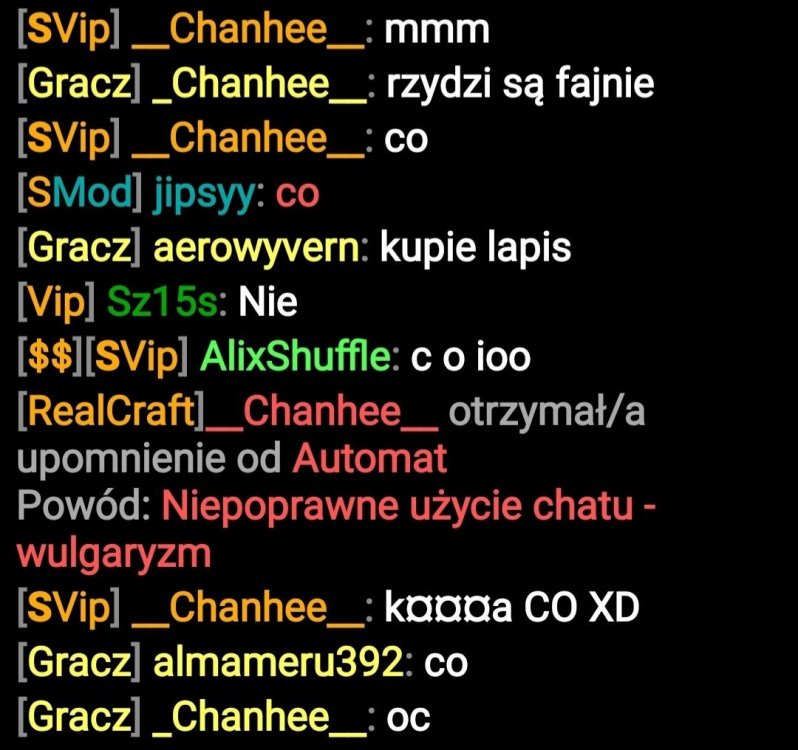
Task: Click the [SMod] rank tag
Action: point(80,194)
